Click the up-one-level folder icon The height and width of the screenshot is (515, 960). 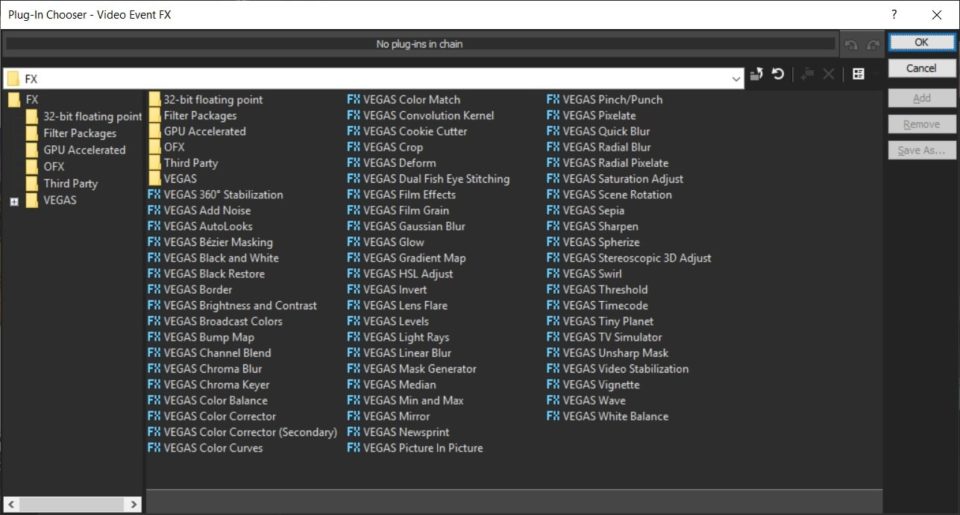pyautogui.click(x=757, y=74)
